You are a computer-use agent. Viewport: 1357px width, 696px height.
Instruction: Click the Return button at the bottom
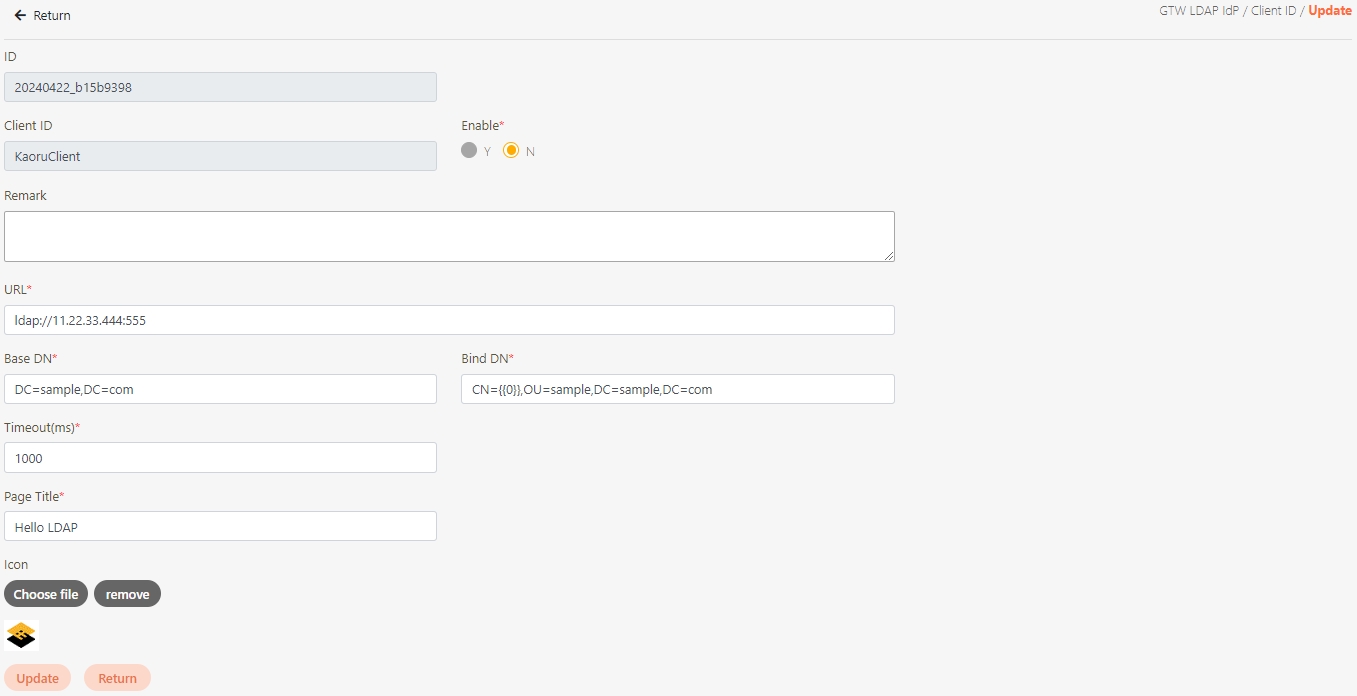[x=117, y=678]
